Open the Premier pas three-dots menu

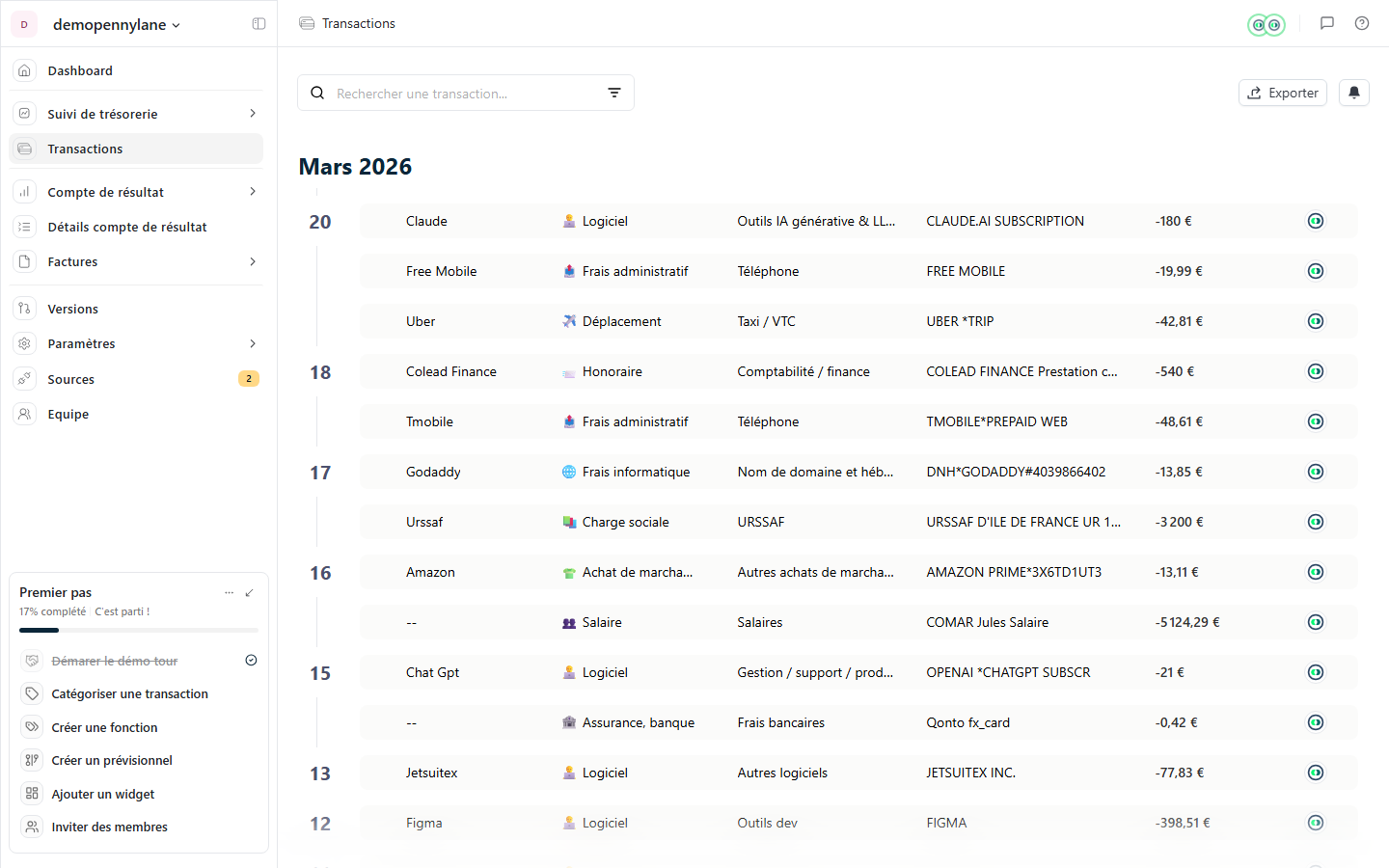(x=229, y=593)
